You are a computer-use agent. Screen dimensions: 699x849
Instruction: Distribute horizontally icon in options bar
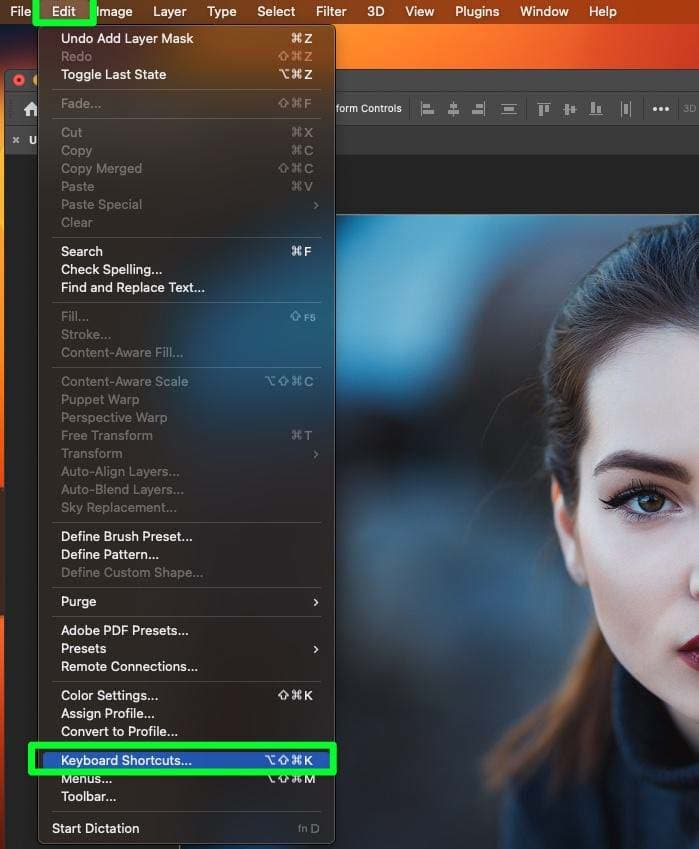[x=626, y=109]
